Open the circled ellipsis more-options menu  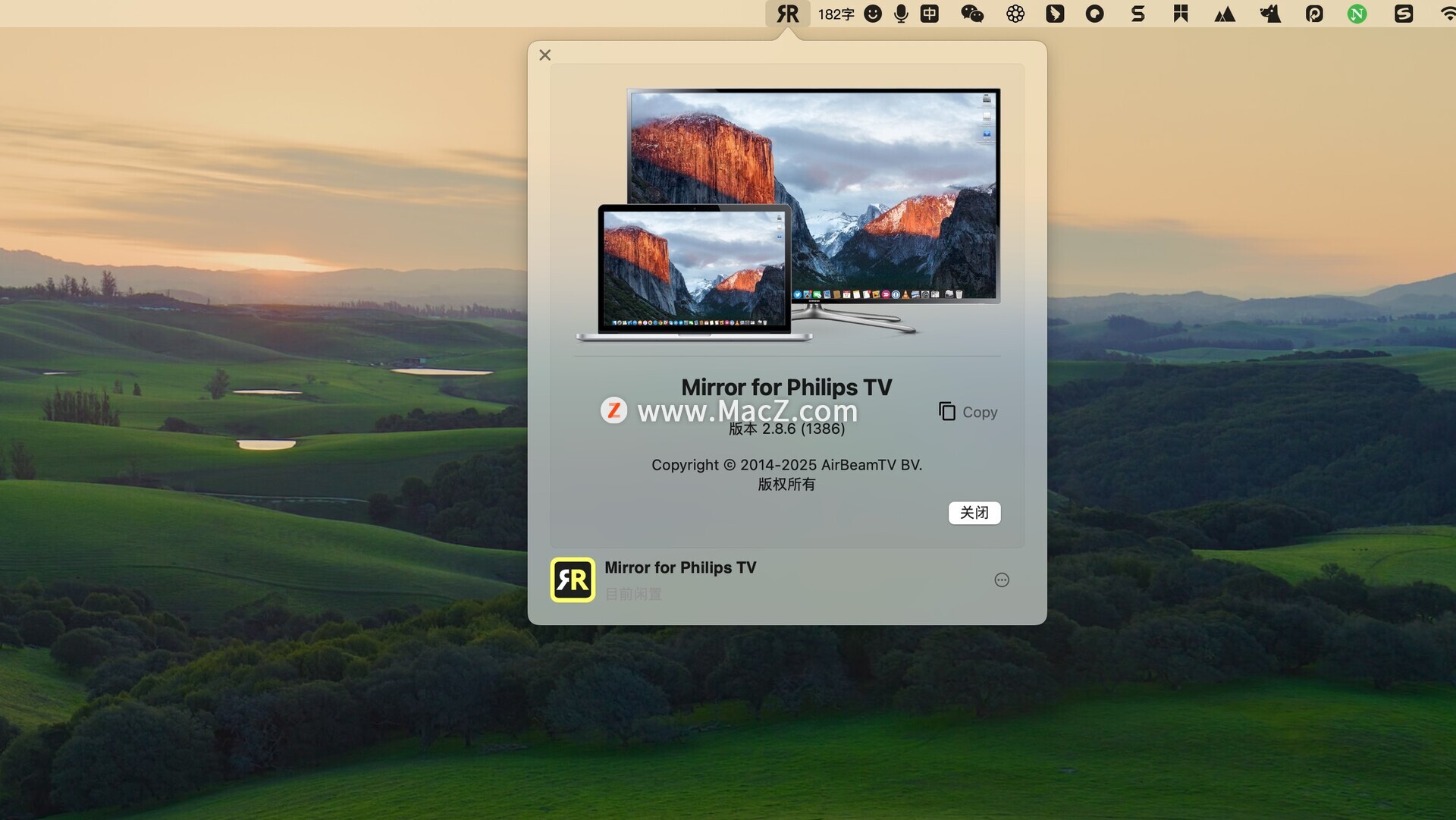1002,580
